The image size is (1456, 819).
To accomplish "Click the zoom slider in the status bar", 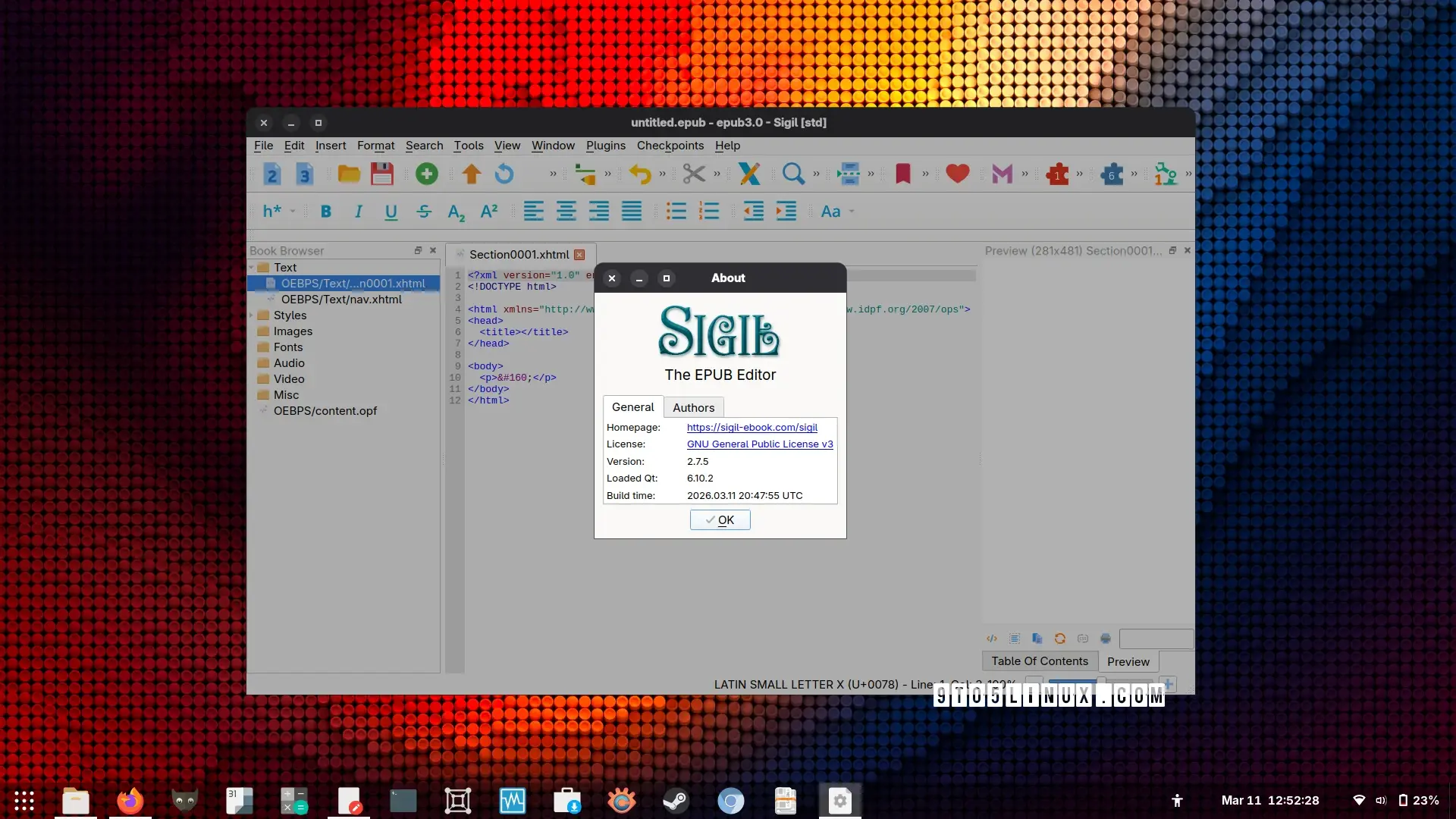I will click(1100, 681).
